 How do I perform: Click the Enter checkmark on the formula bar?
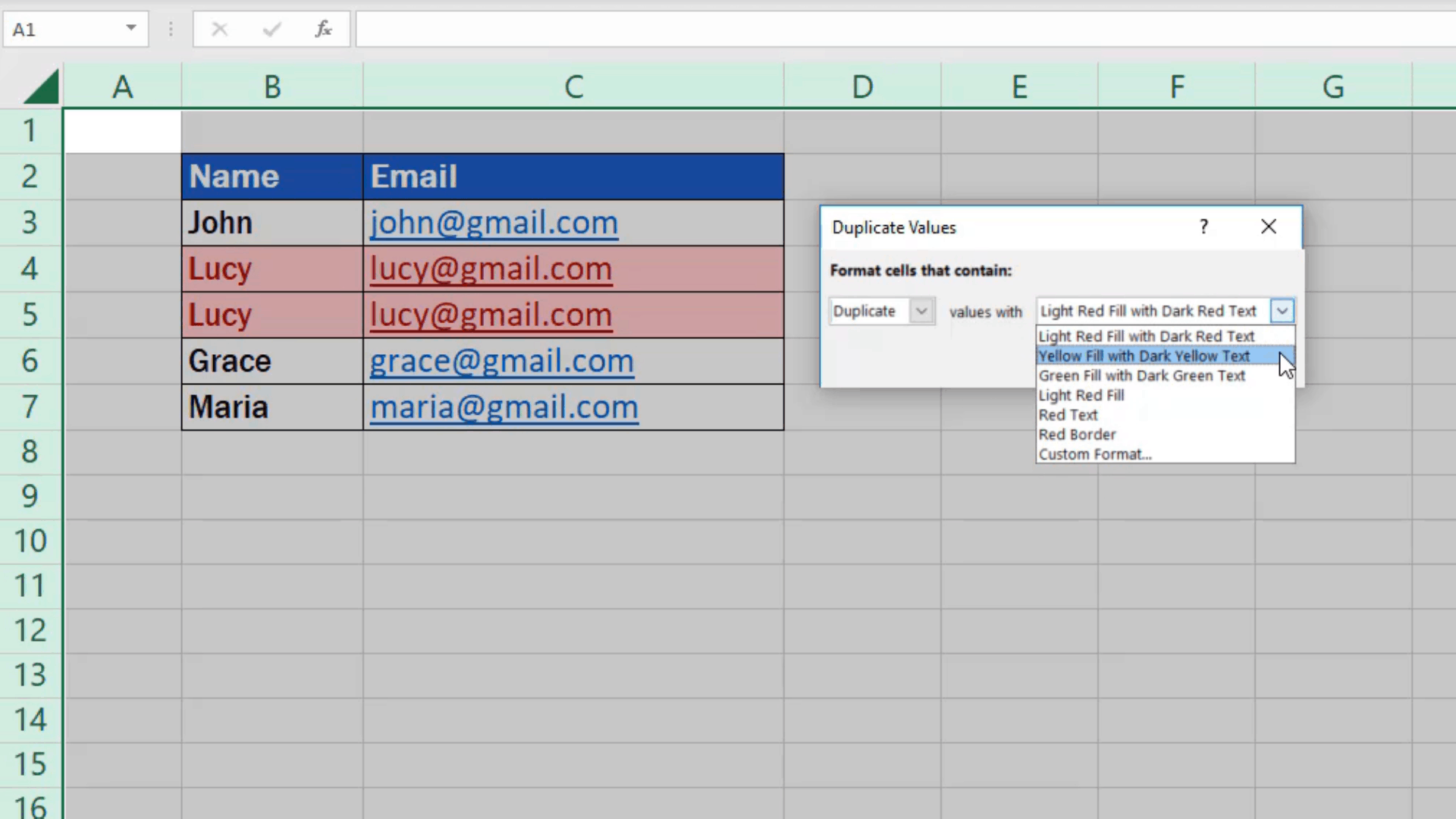(x=271, y=29)
